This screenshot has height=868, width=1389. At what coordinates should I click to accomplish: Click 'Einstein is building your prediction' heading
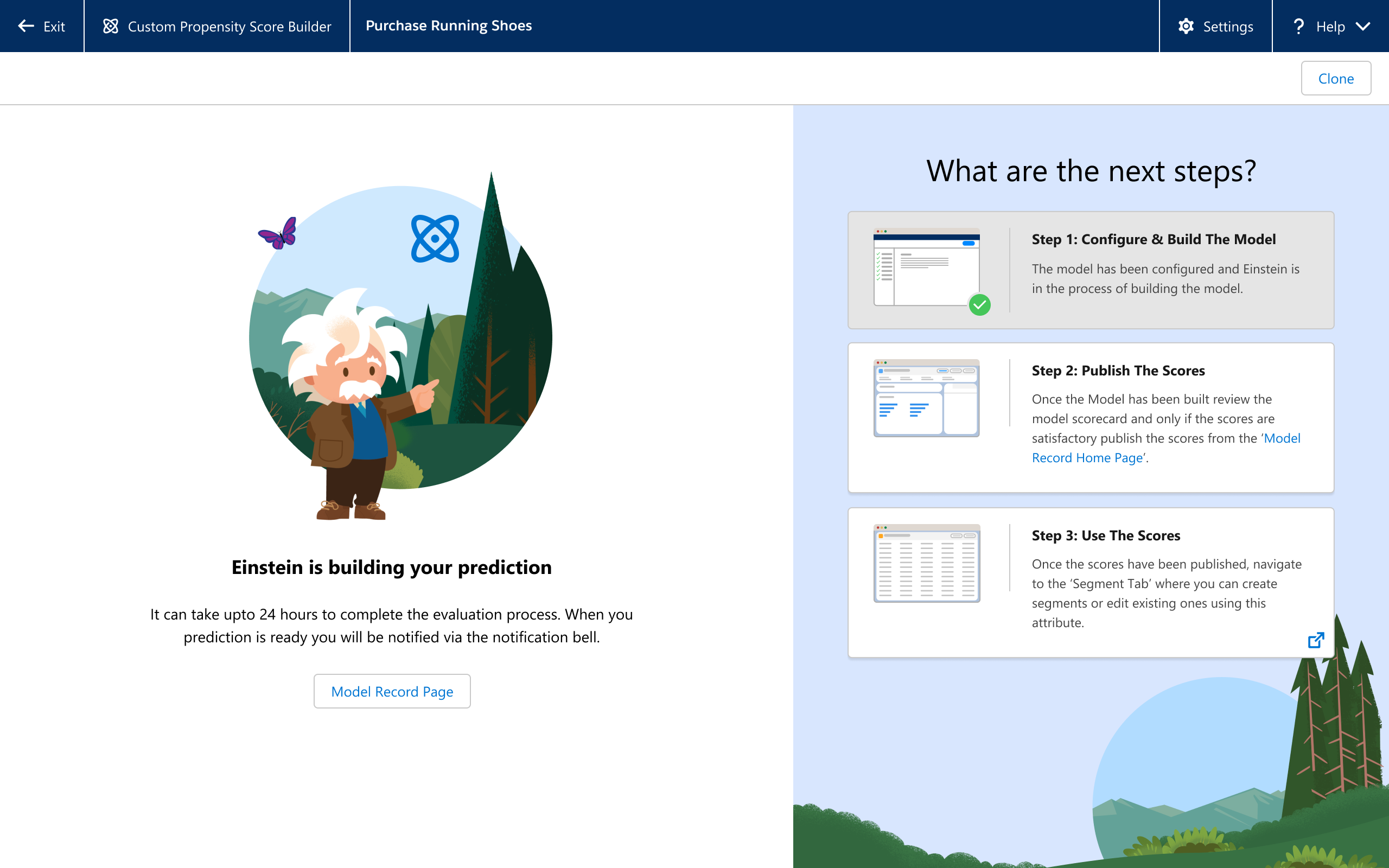(x=391, y=567)
